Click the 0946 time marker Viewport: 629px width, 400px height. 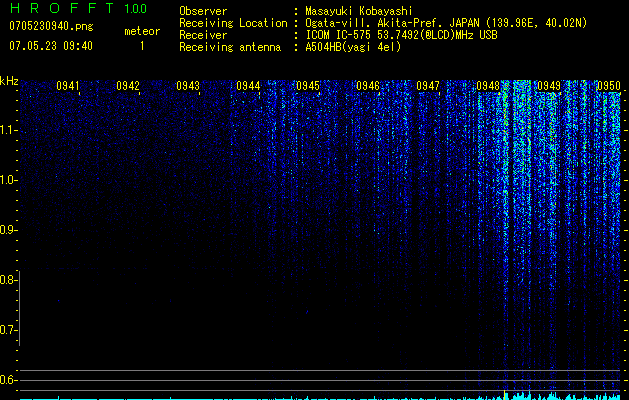(x=368, y=86)
